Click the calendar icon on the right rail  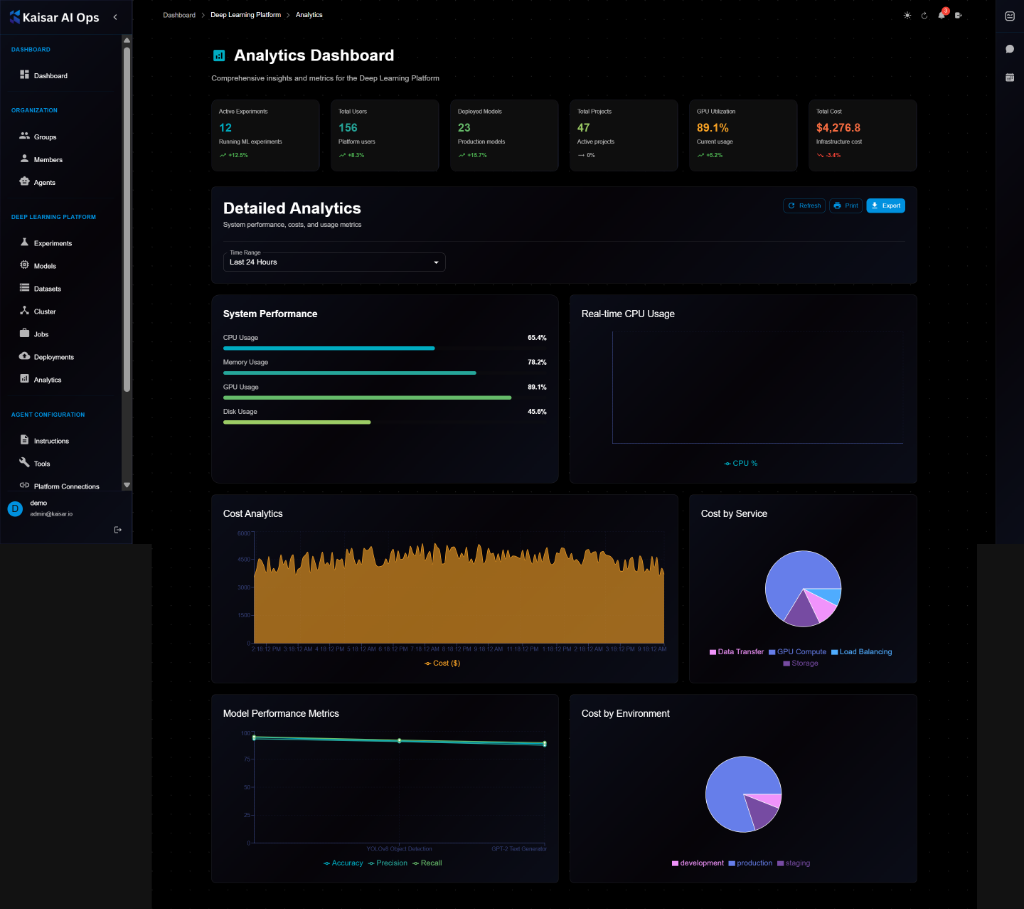pos(1009,79)
